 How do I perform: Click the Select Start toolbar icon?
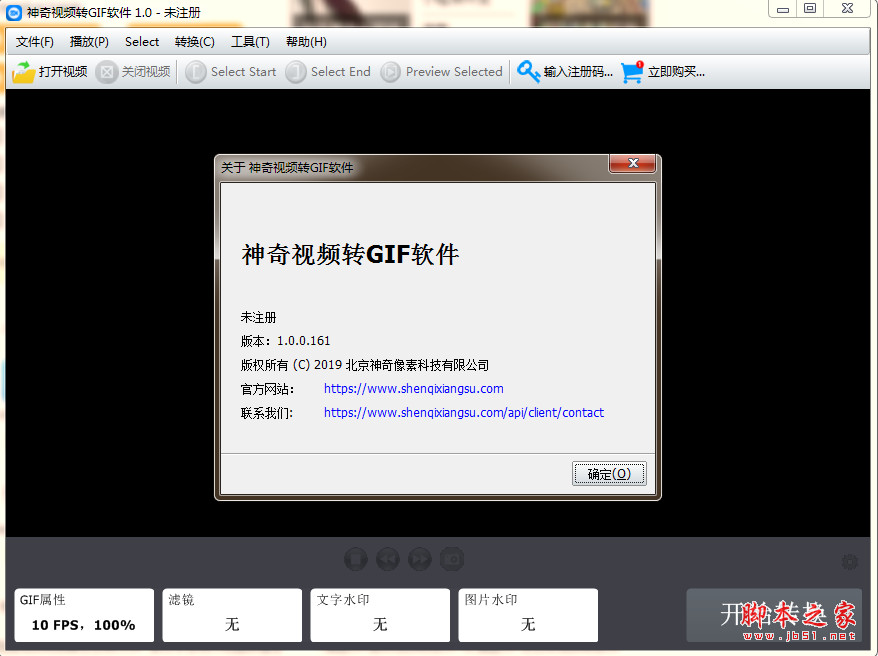tap(196, 71)
